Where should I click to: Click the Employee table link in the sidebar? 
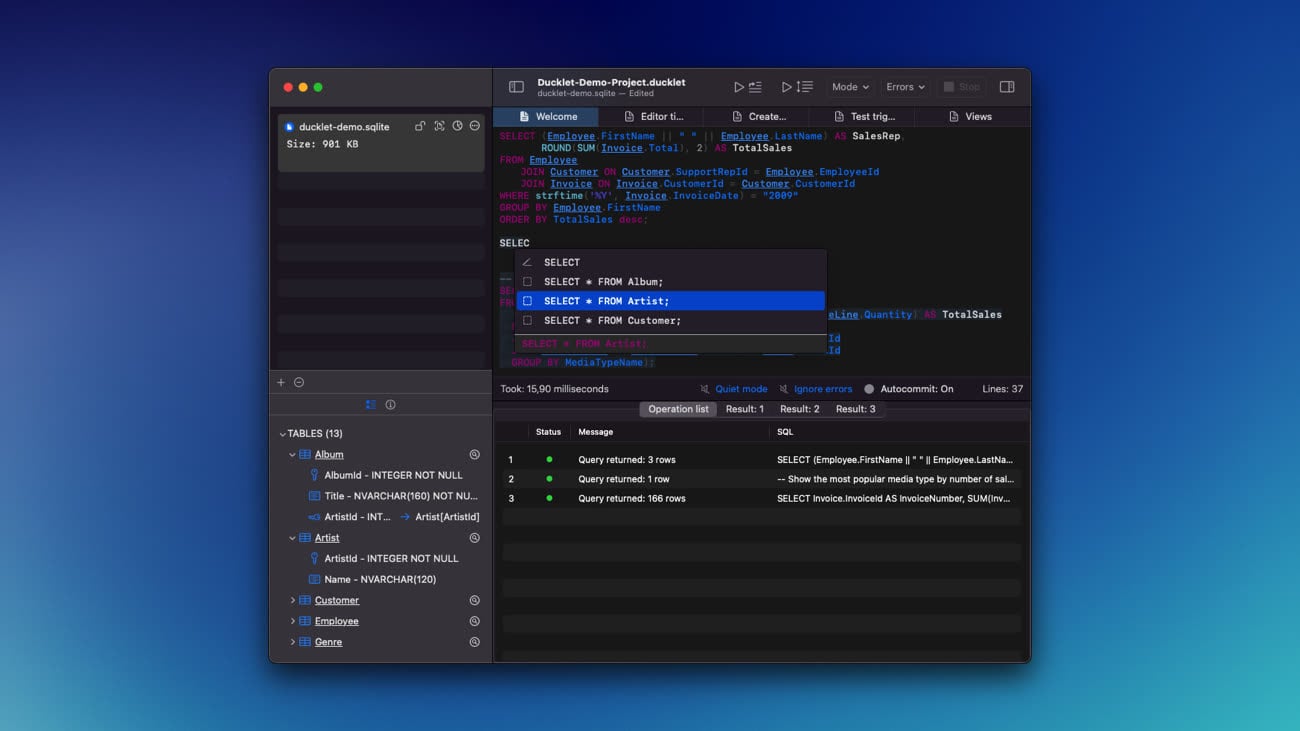[x=336, y=622]
